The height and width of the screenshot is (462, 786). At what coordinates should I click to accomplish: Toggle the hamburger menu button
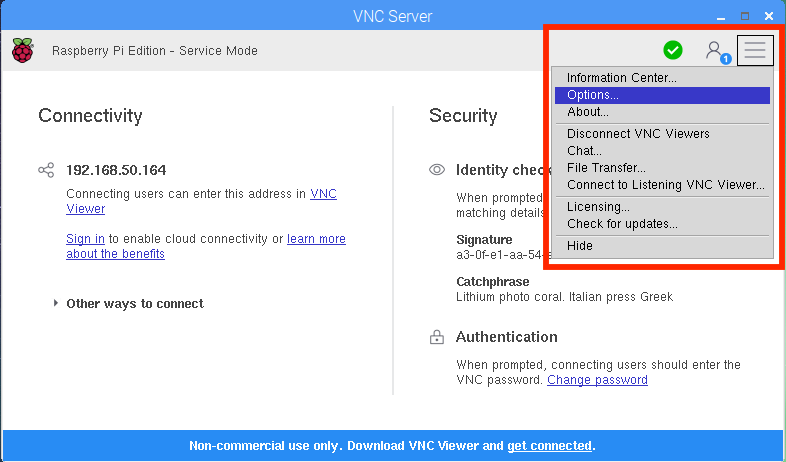pos(755,50)
